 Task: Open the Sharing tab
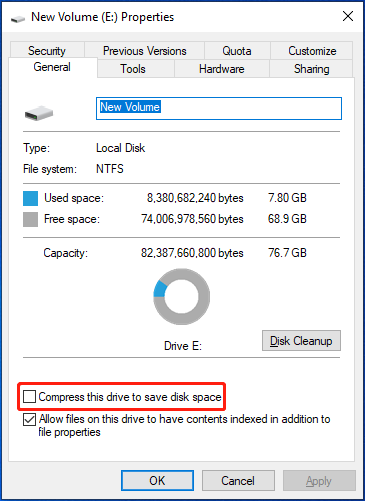coord(311,69)
